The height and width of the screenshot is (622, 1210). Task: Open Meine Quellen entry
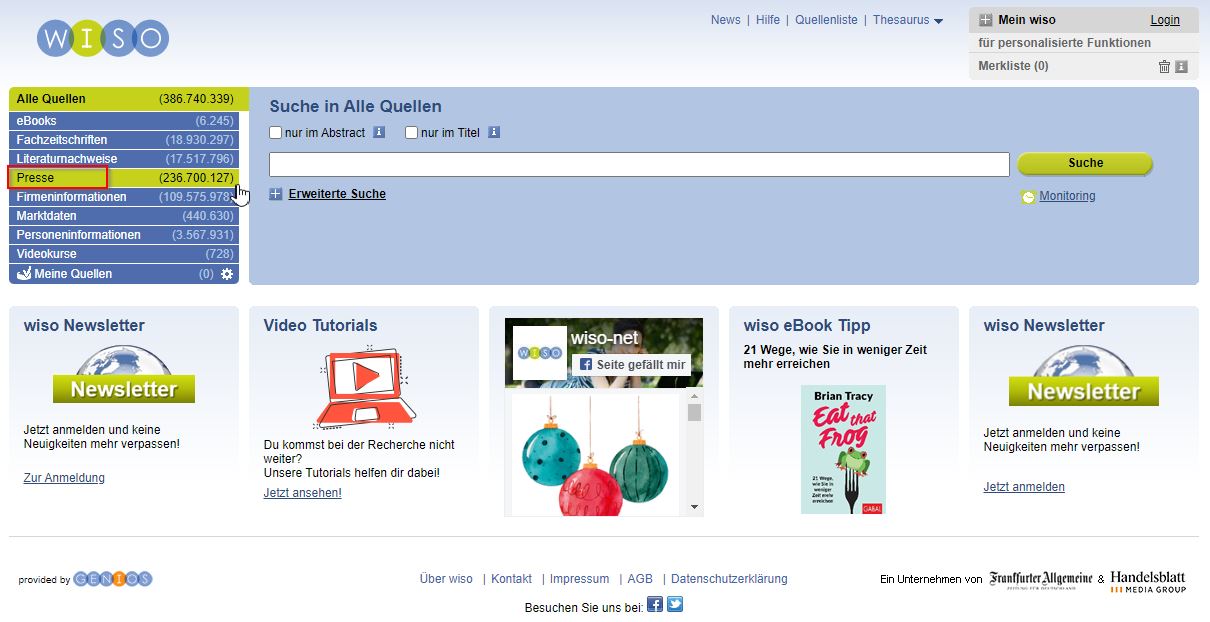pos(124,274)
